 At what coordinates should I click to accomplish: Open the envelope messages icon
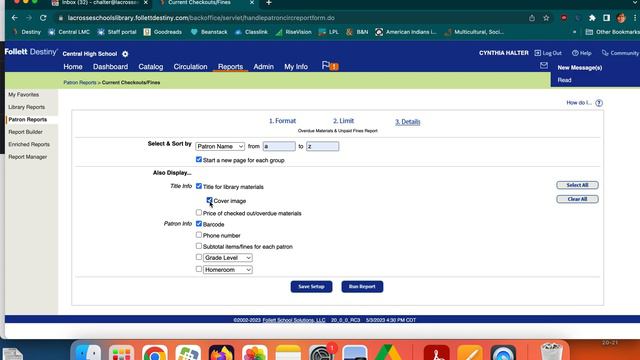coord(544,65)
